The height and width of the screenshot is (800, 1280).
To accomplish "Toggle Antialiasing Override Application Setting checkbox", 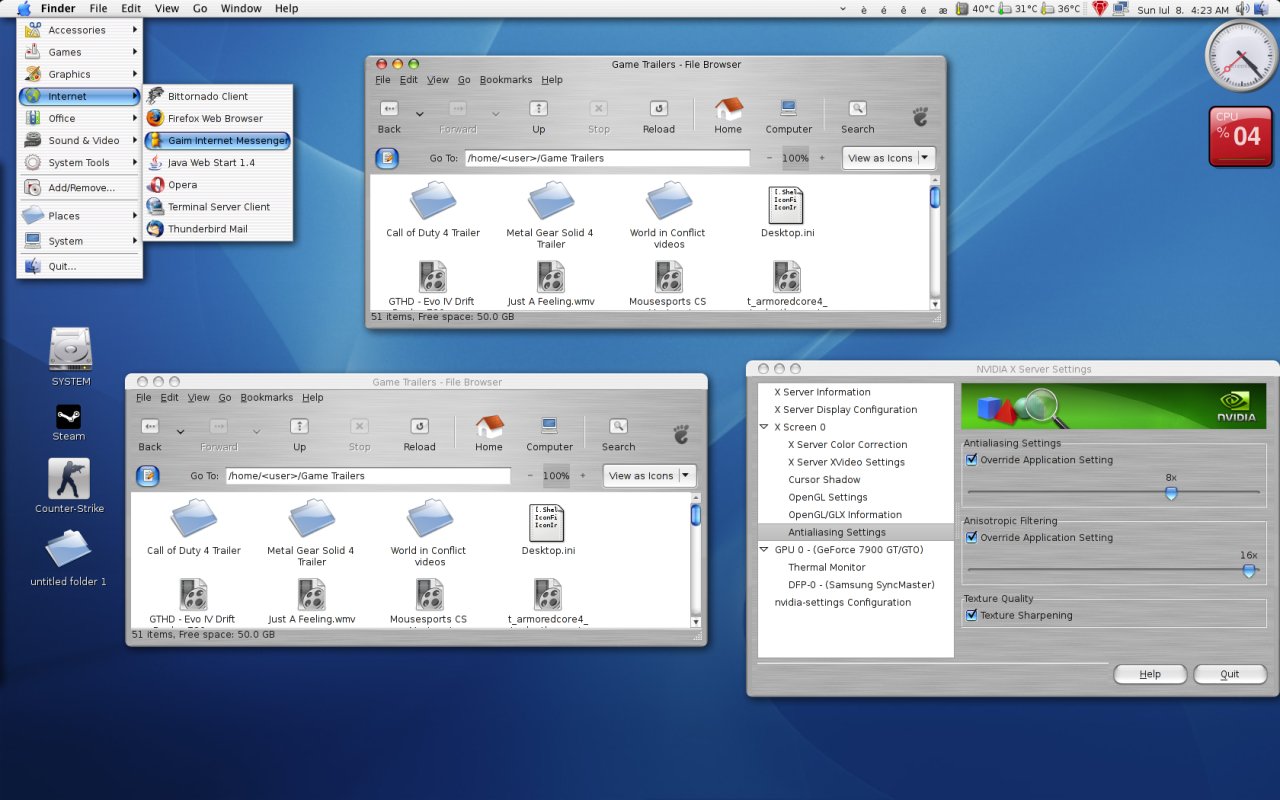I will [x=971, y=460].
